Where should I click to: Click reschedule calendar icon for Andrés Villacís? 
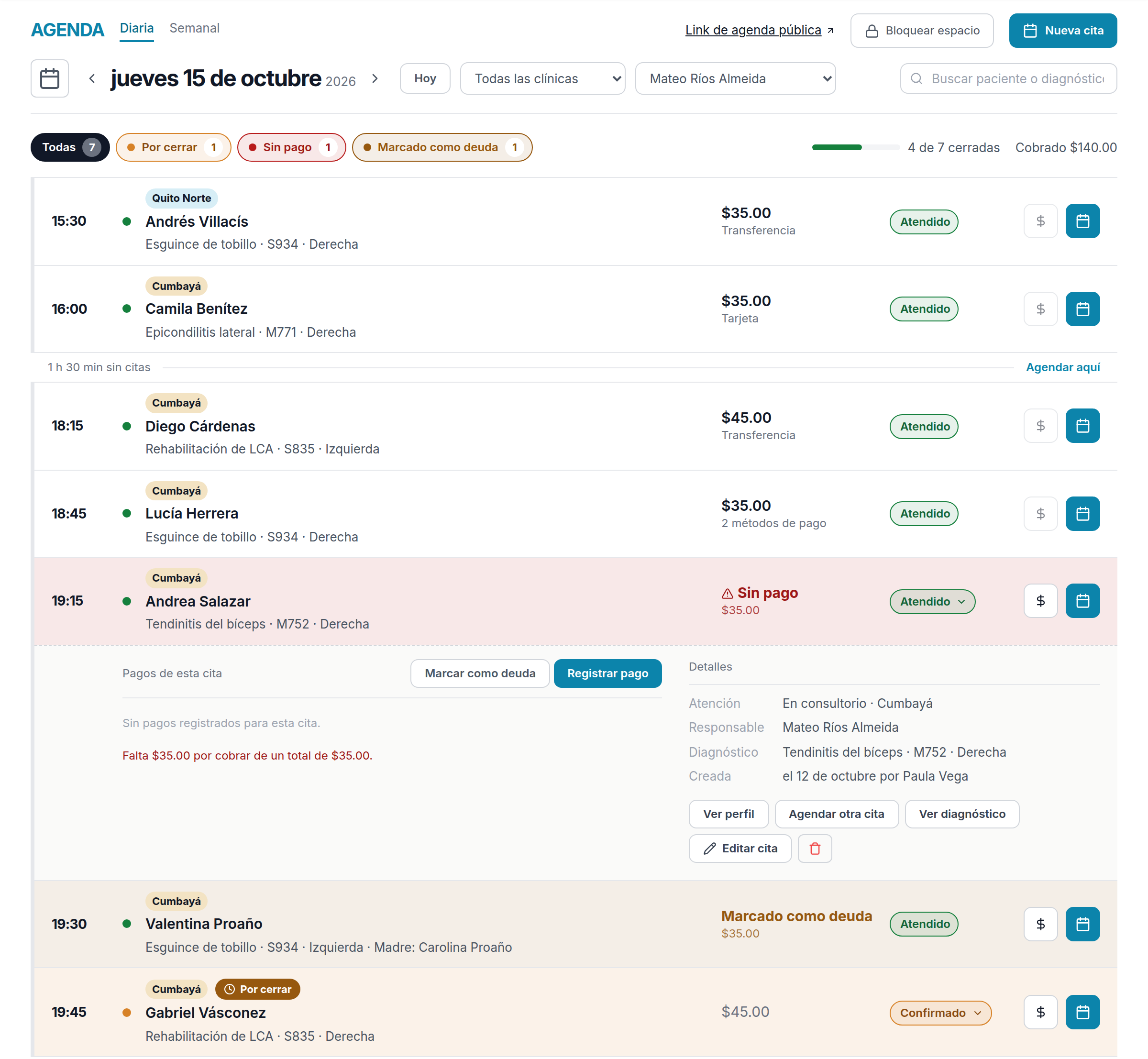(x=1082, y=221)
